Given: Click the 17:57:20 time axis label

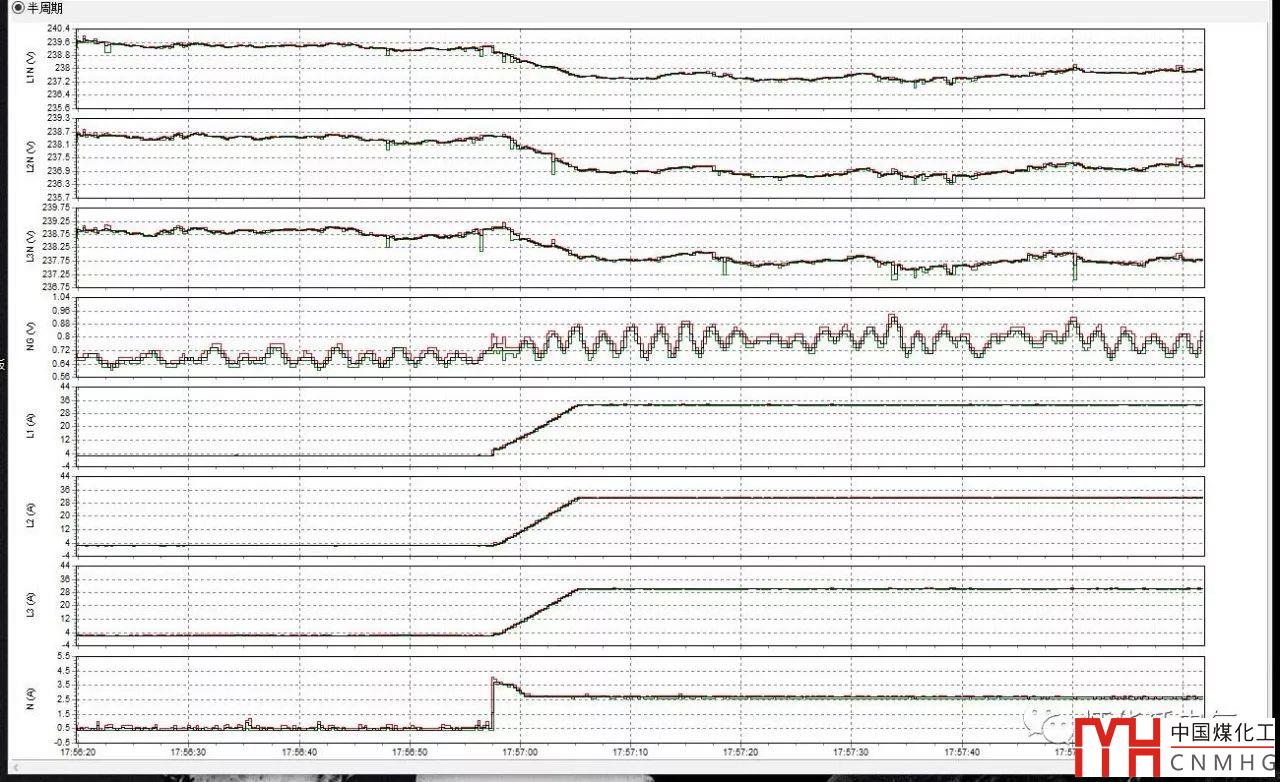Looking at the screenshot, I should pos(741,752).
